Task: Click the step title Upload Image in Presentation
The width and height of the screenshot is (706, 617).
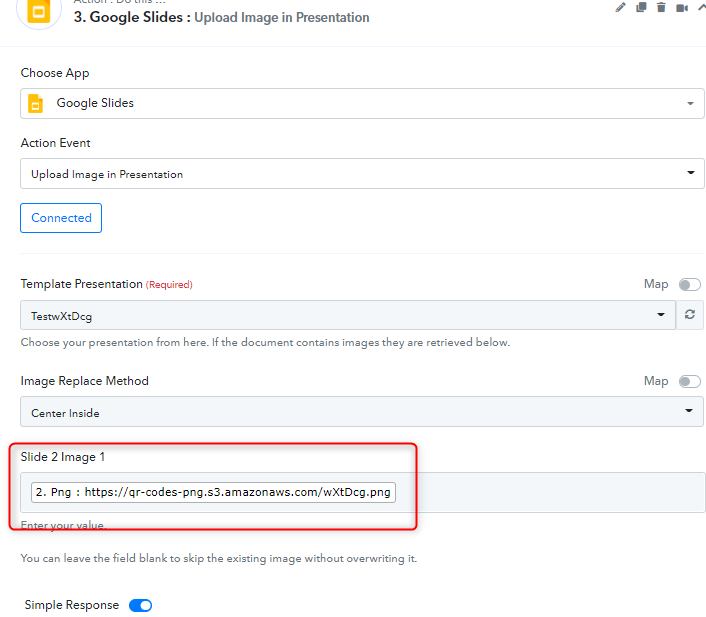Action: pos(281,18)
